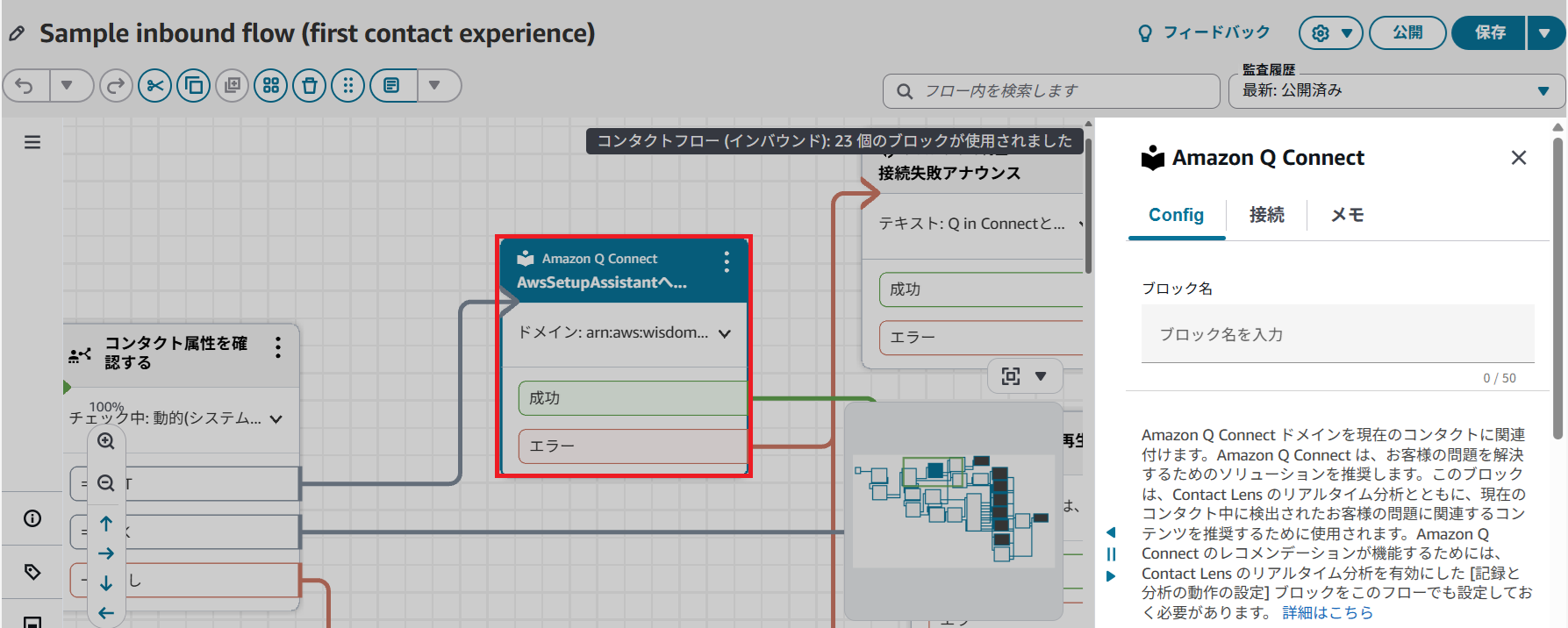Expand the ドメイン: arn:aws:wisdom chevron
Viewport: 1568px width, 628px height.
click(725, 334)
